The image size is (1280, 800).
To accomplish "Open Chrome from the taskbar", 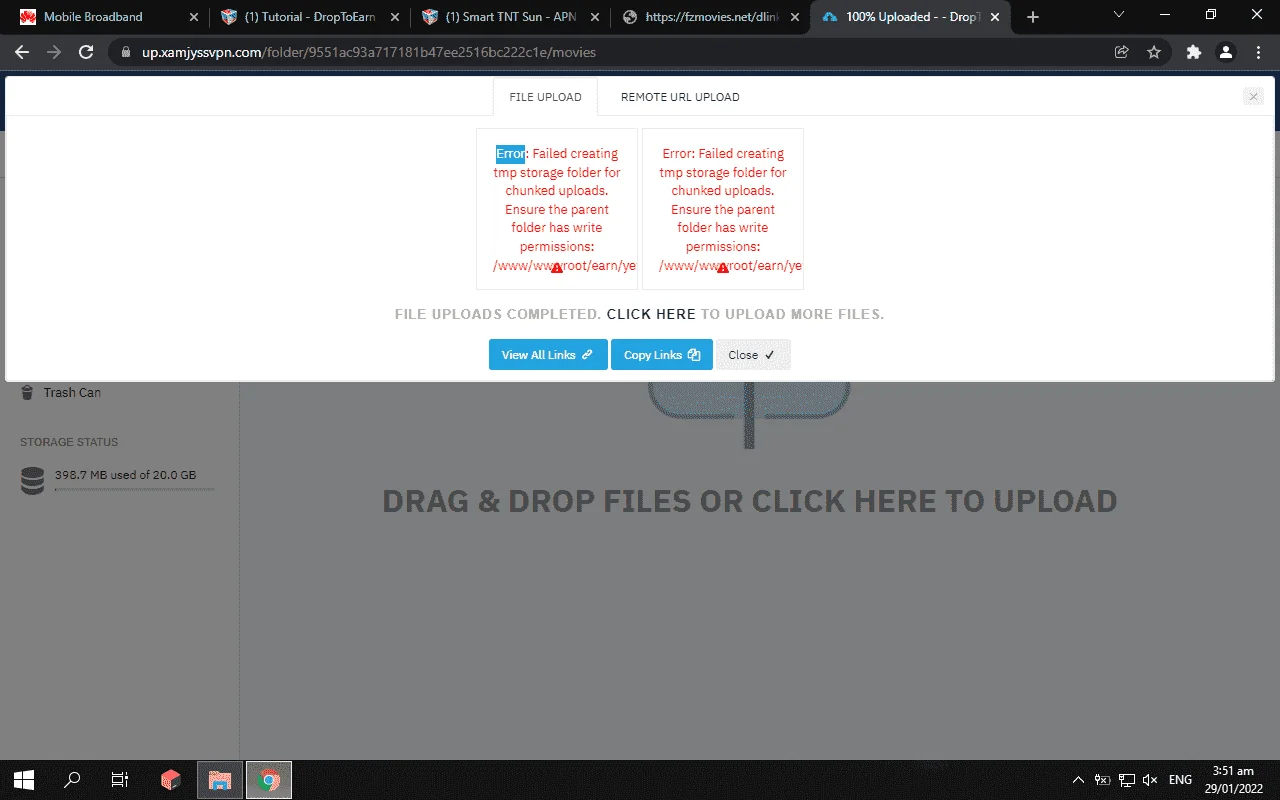I will pos(269,780).
